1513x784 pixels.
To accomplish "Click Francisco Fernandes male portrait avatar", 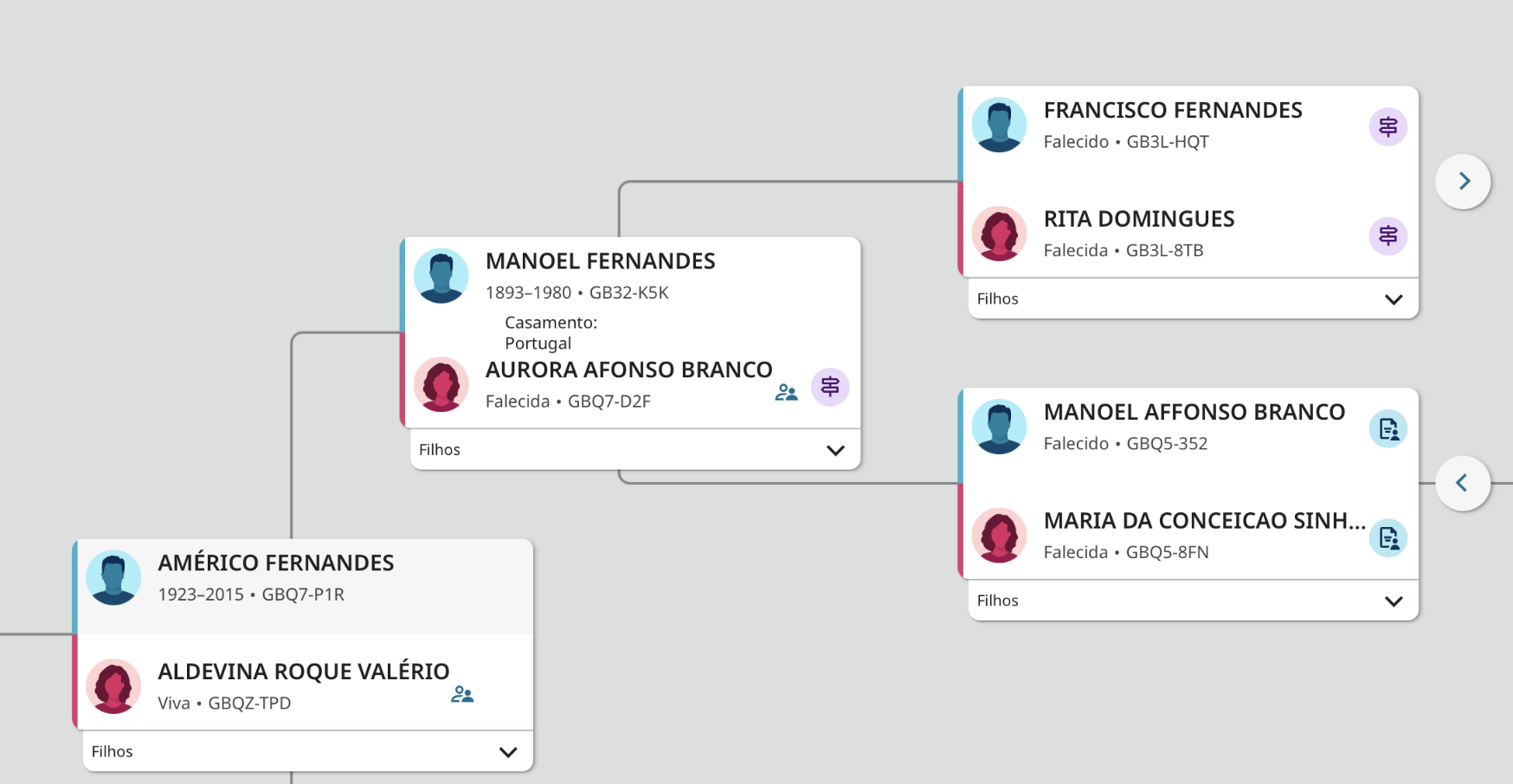I will pyautogui.click(x=999, y=125).
